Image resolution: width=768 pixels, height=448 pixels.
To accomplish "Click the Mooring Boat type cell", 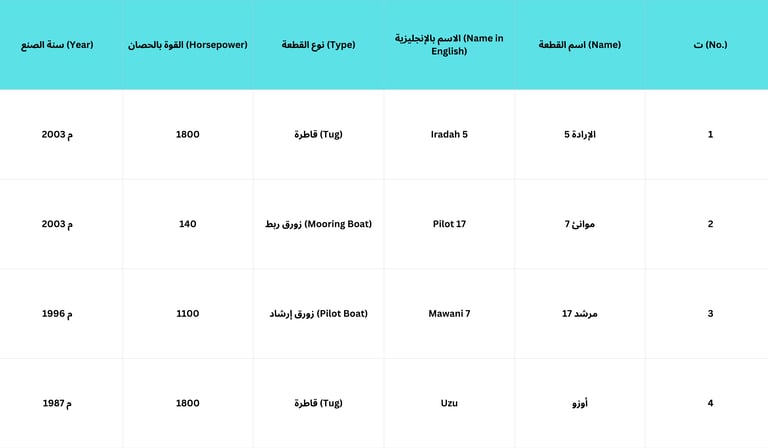I will click(x=318, y=224).
